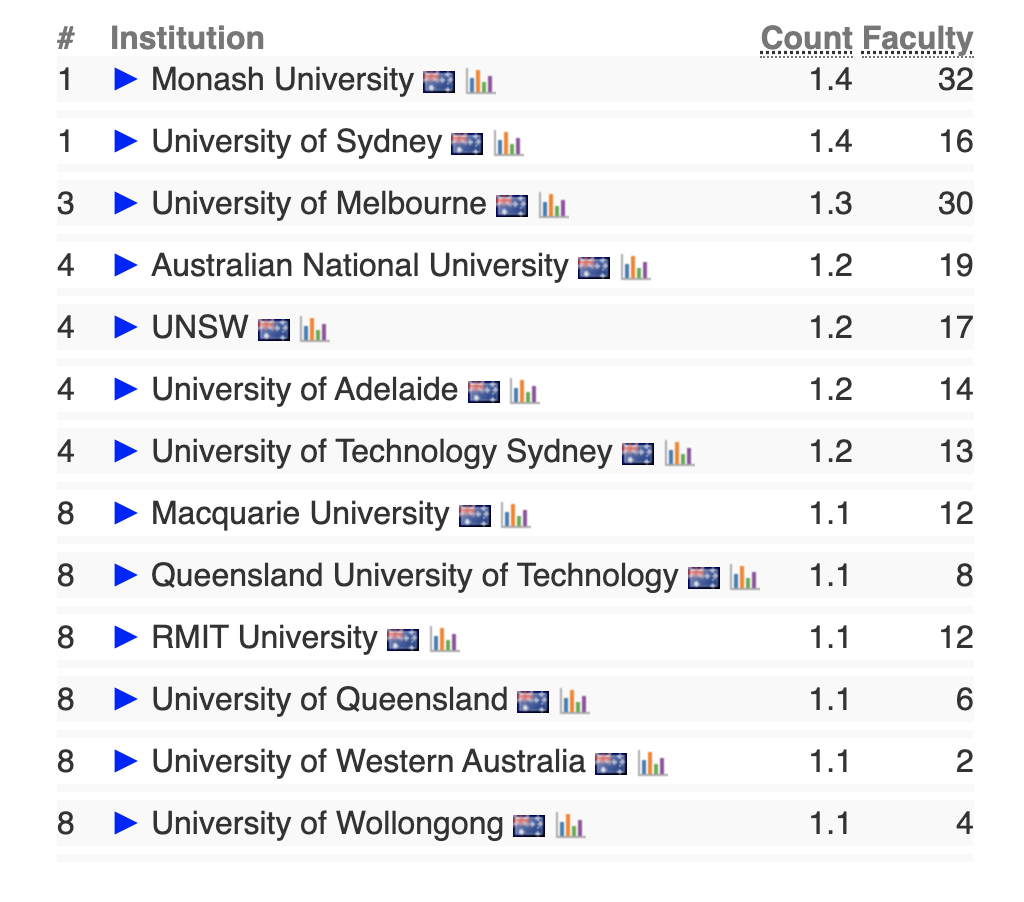Click the chart icon next to University of Melbourne
Screen dimensions: 1024x902
(x=554, y=206)
